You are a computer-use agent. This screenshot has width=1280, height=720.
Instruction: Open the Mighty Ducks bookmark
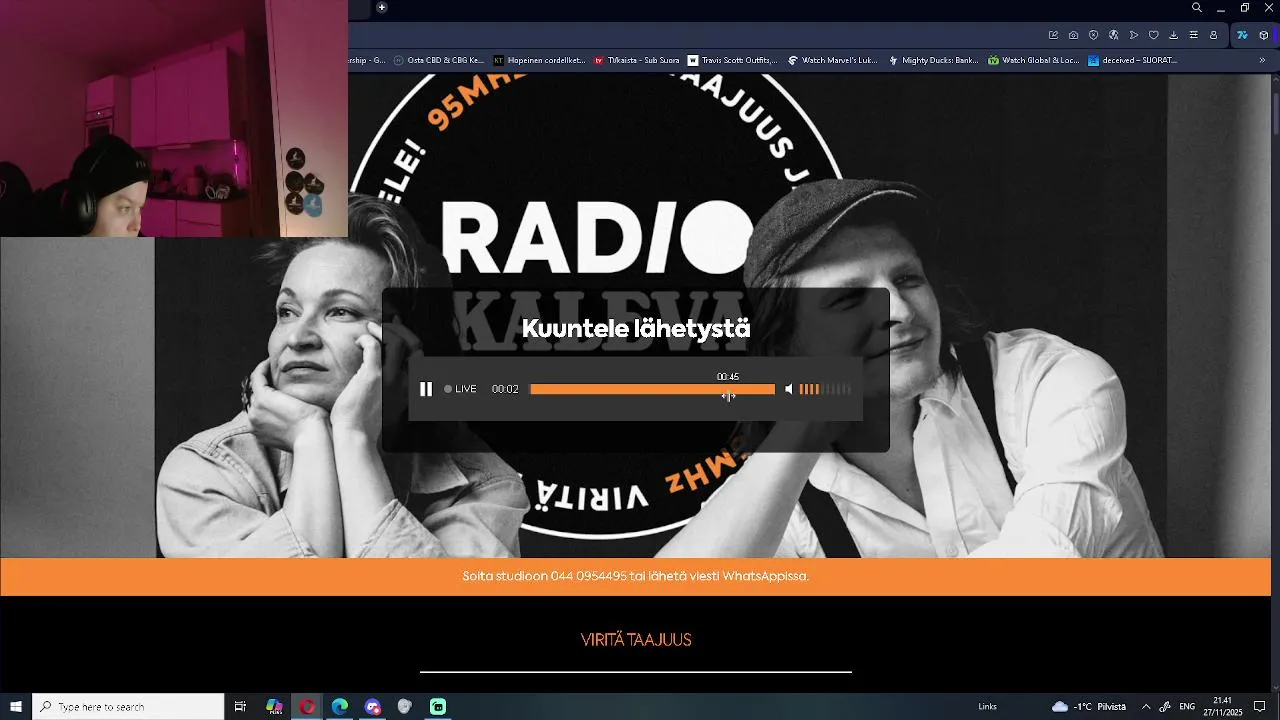point(934,60)
